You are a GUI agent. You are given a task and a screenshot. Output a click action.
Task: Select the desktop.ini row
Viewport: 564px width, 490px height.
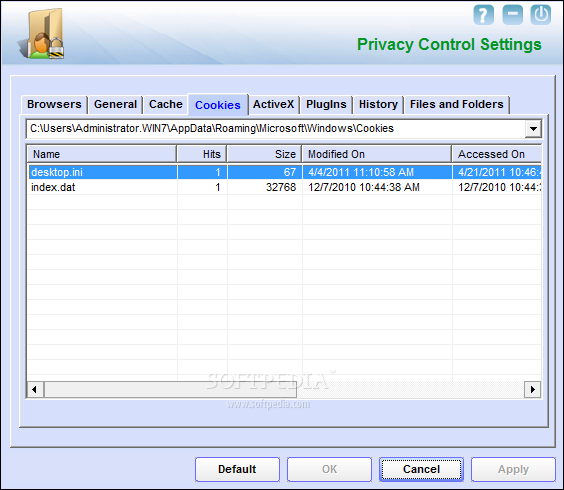(x=284, y=172)
